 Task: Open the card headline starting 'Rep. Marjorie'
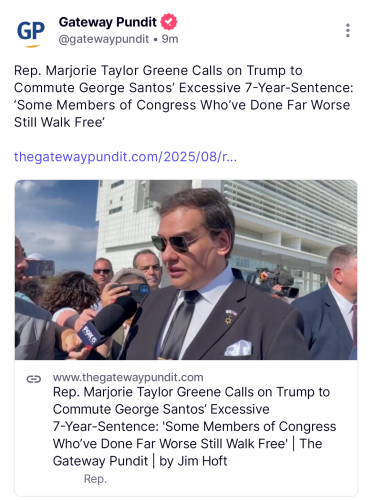click(x=195, y=426)
